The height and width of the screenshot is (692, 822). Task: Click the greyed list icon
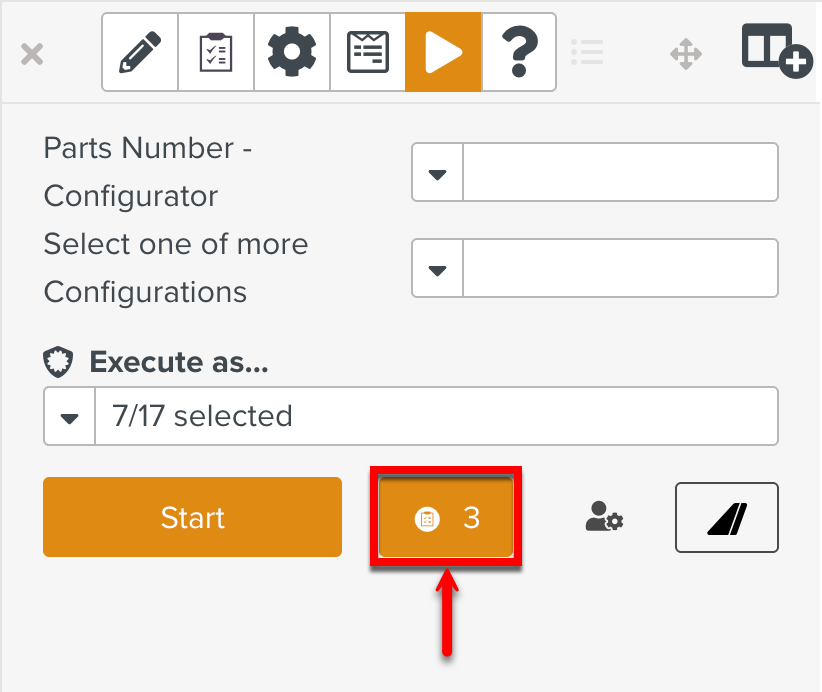pos(587,52)
